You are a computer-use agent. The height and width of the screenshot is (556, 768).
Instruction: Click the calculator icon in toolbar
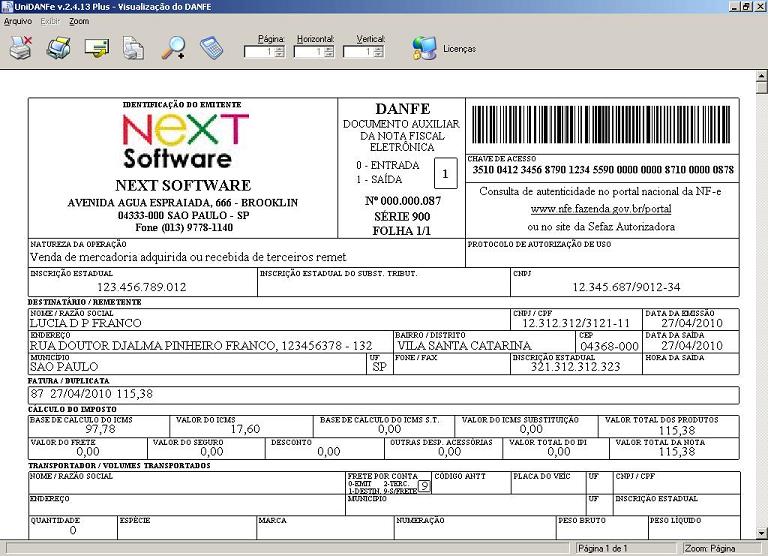[212, 48]
